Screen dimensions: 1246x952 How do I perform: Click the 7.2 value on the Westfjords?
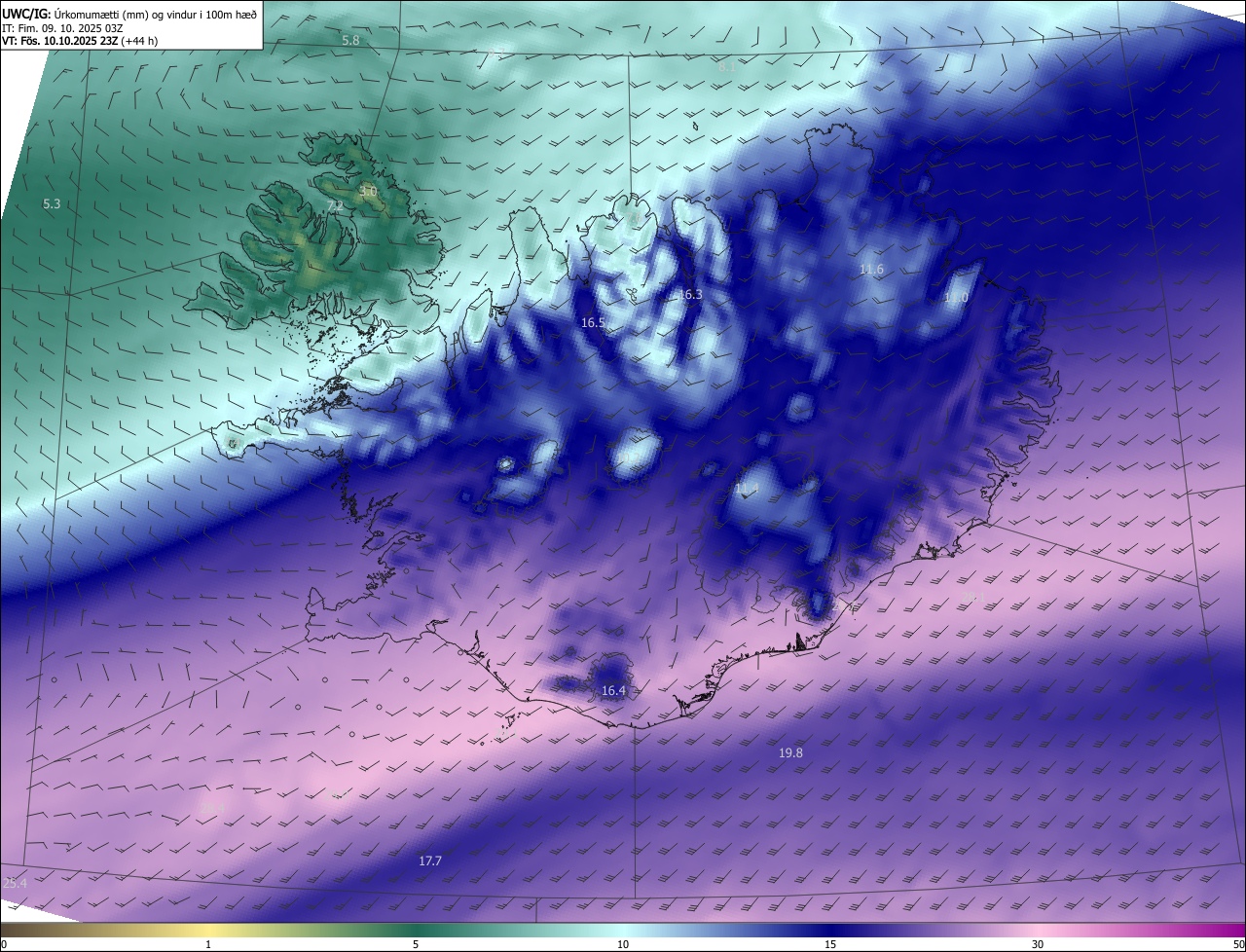coord(334,206)
